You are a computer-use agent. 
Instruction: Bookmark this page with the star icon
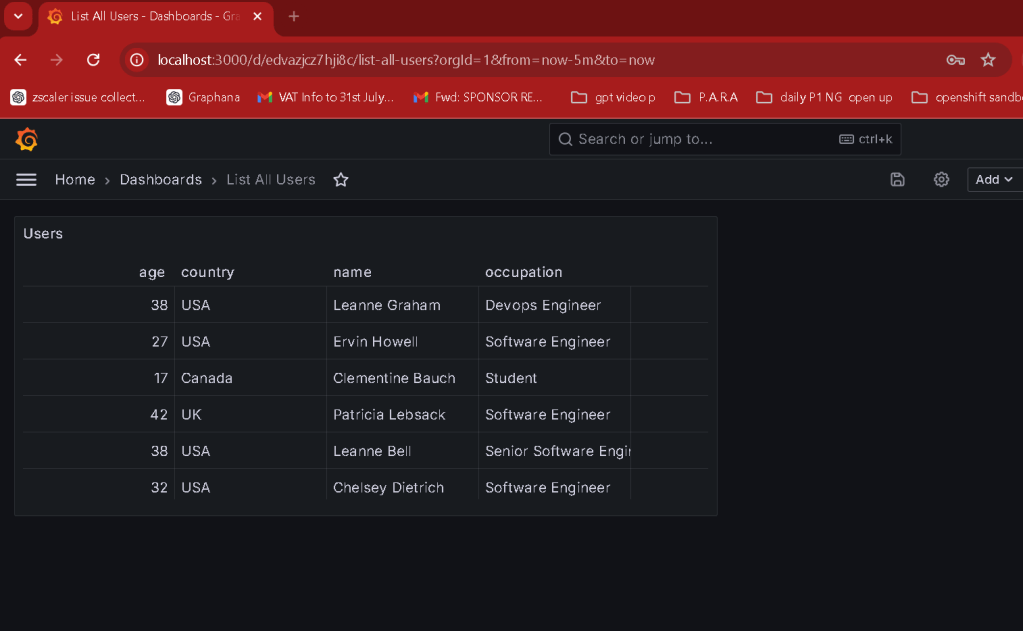[988, 60]
